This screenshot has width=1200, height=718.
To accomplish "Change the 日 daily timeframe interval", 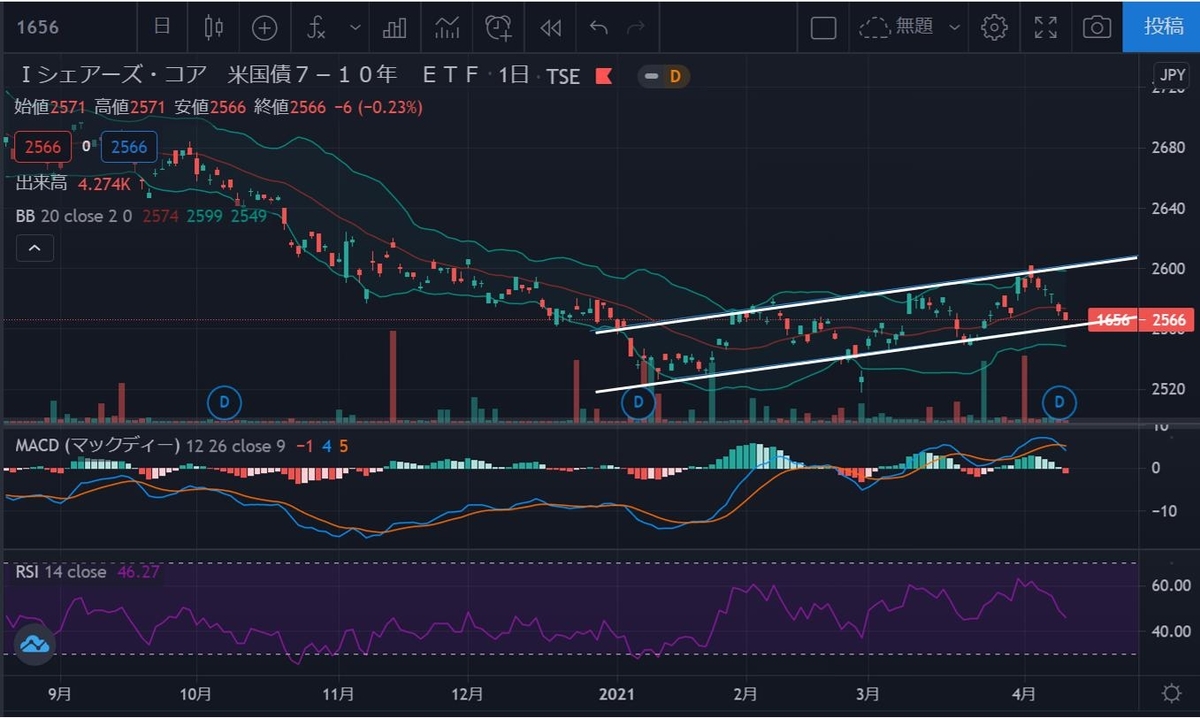I will click(x=162, y=27).
